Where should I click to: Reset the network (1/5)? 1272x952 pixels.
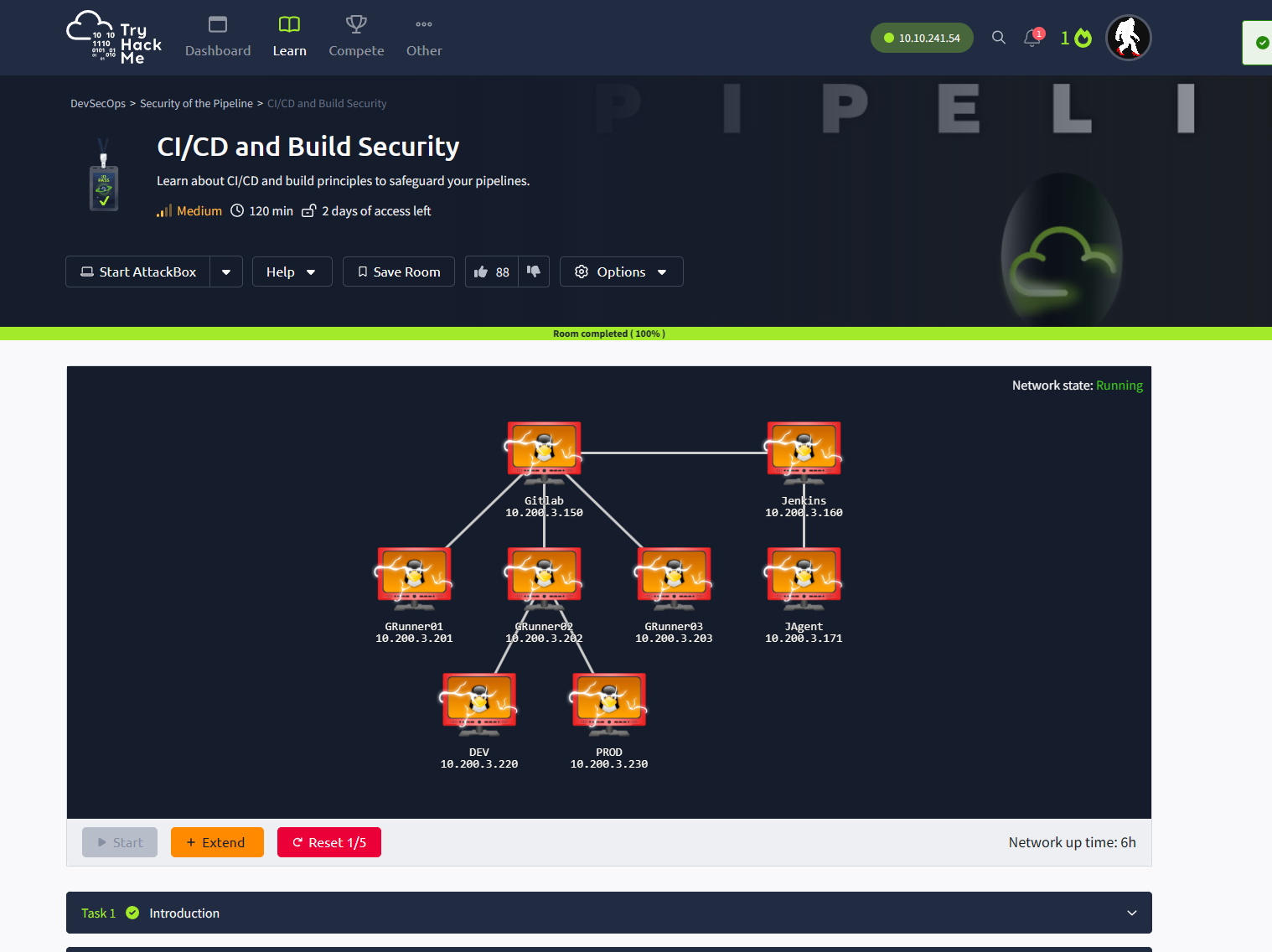click(329, 842)
